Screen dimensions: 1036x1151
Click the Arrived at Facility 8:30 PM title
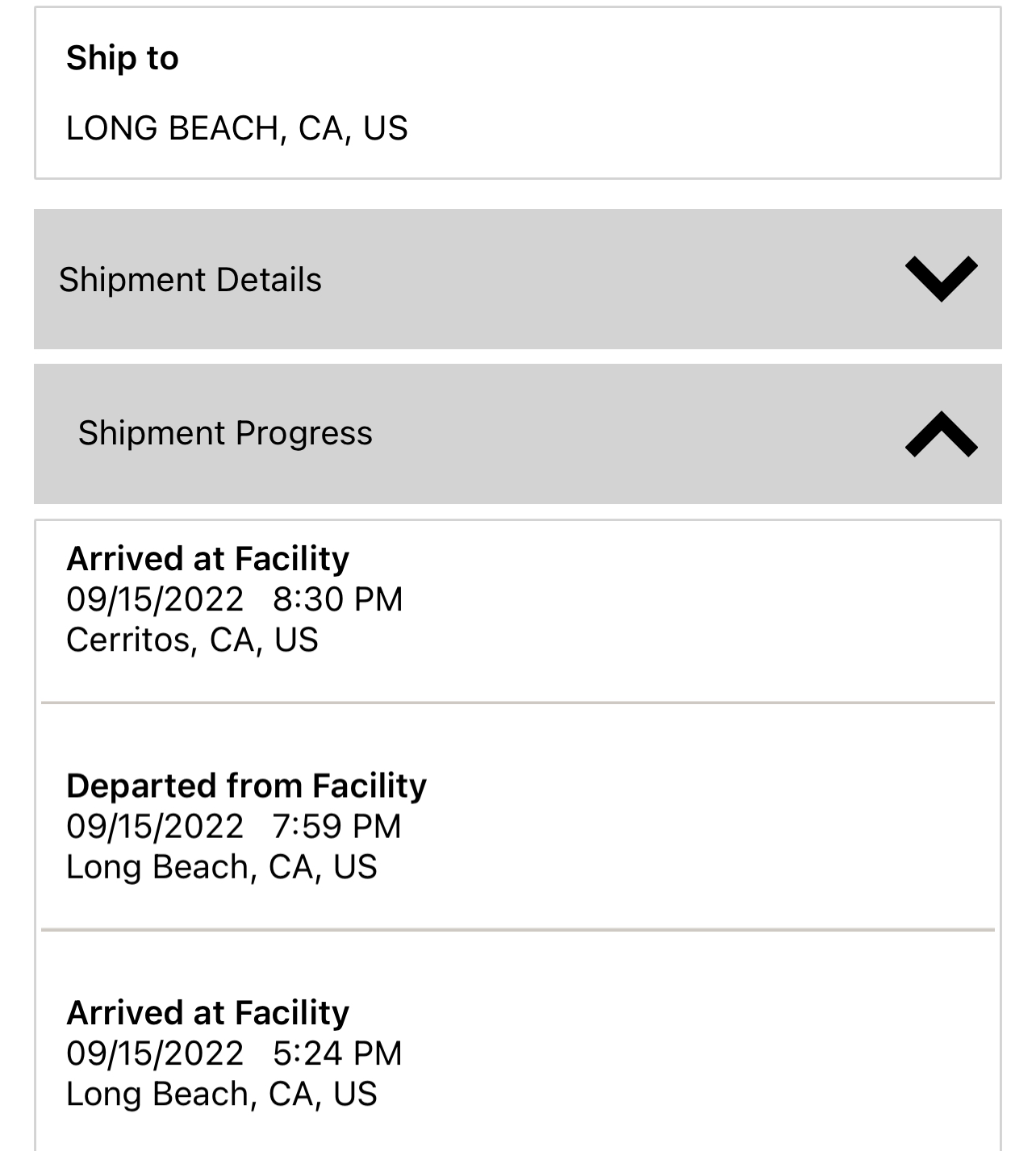[x=208, y=558]
